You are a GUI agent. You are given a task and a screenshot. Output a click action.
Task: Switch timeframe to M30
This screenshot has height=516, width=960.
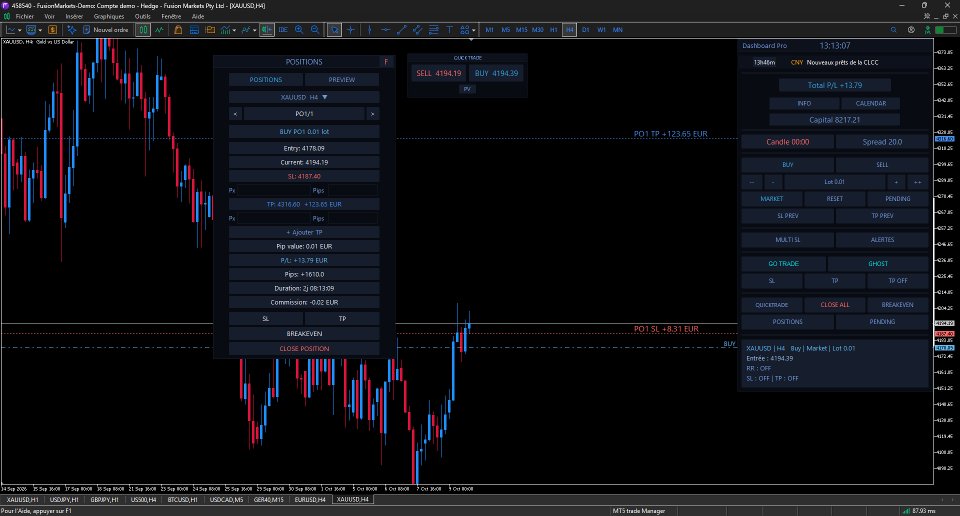[538, 29]
